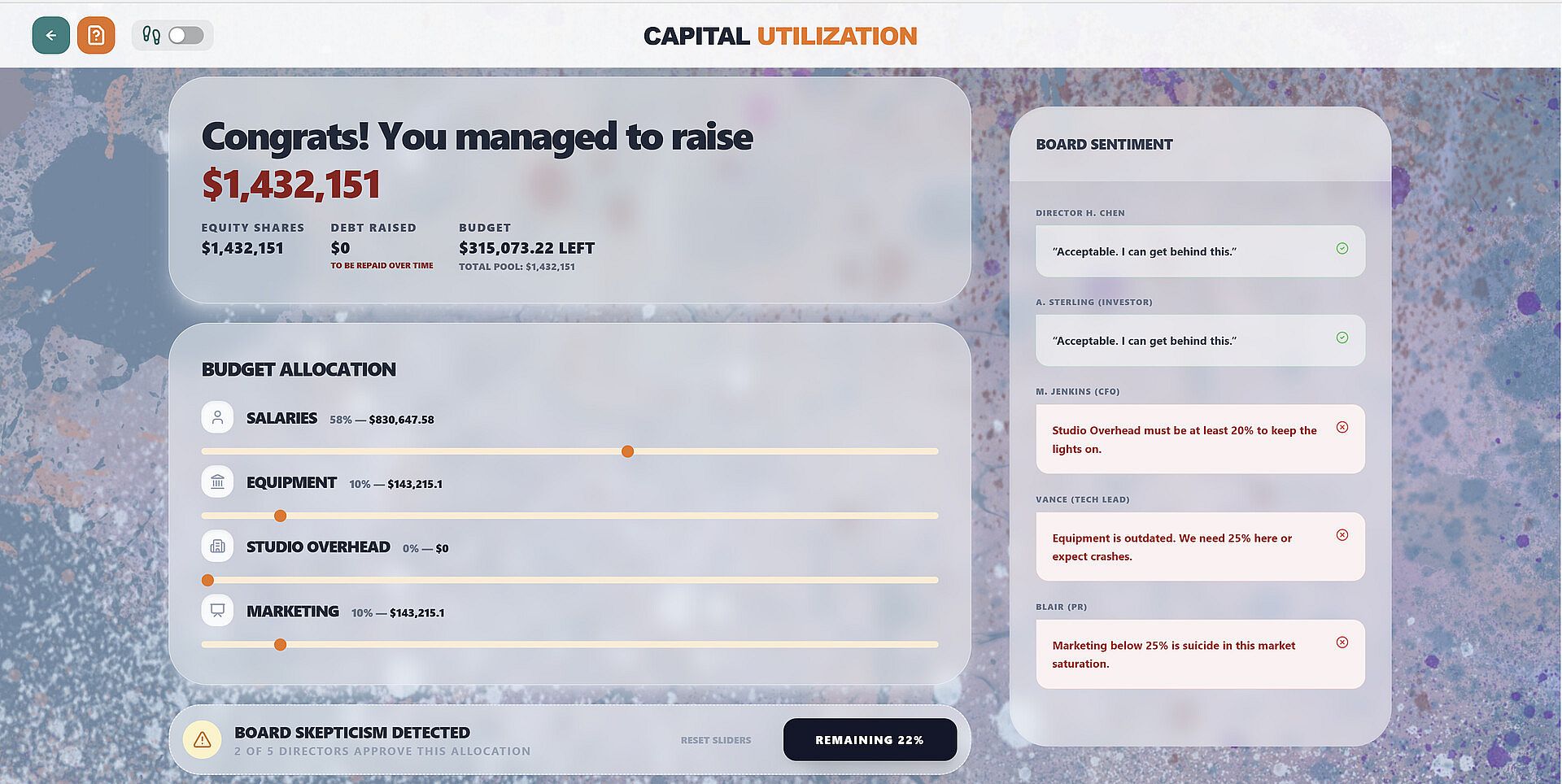Image resolution: width=1562 pixels, height=784 pixels.
Task: Click the red X on Vance card
Action: (1342, 535)
